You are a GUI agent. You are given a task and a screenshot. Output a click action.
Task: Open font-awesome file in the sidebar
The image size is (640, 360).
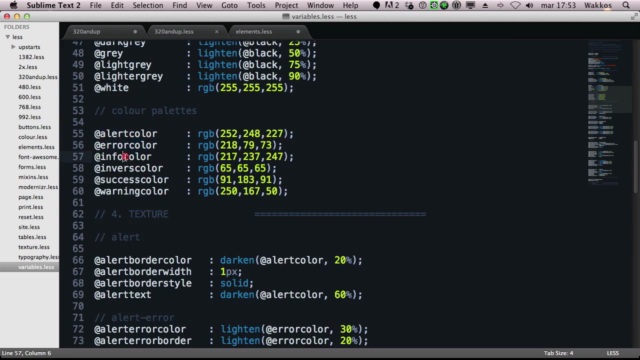[x=38, y=157]
